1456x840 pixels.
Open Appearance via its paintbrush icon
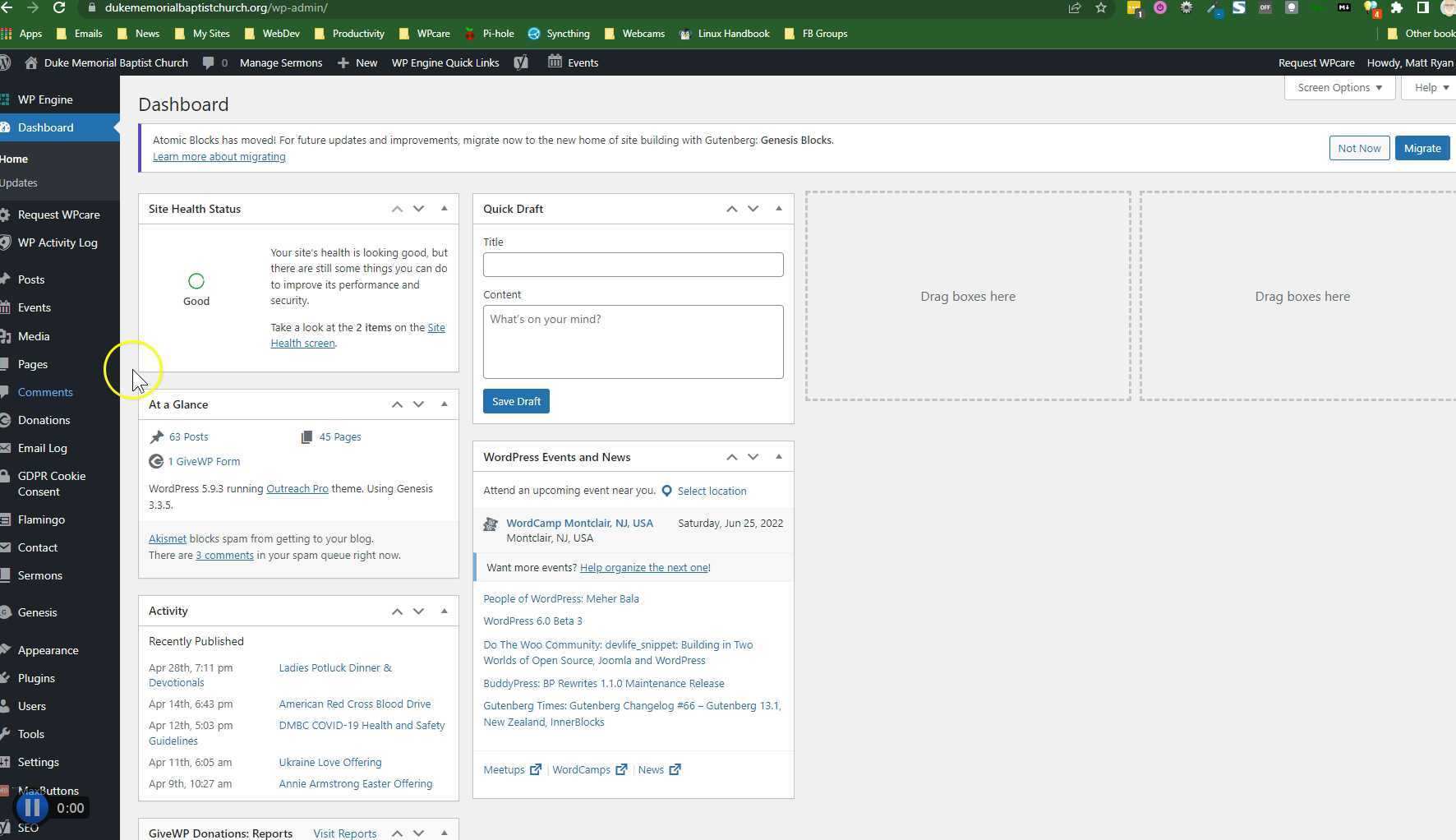click(x=7, y=649)
